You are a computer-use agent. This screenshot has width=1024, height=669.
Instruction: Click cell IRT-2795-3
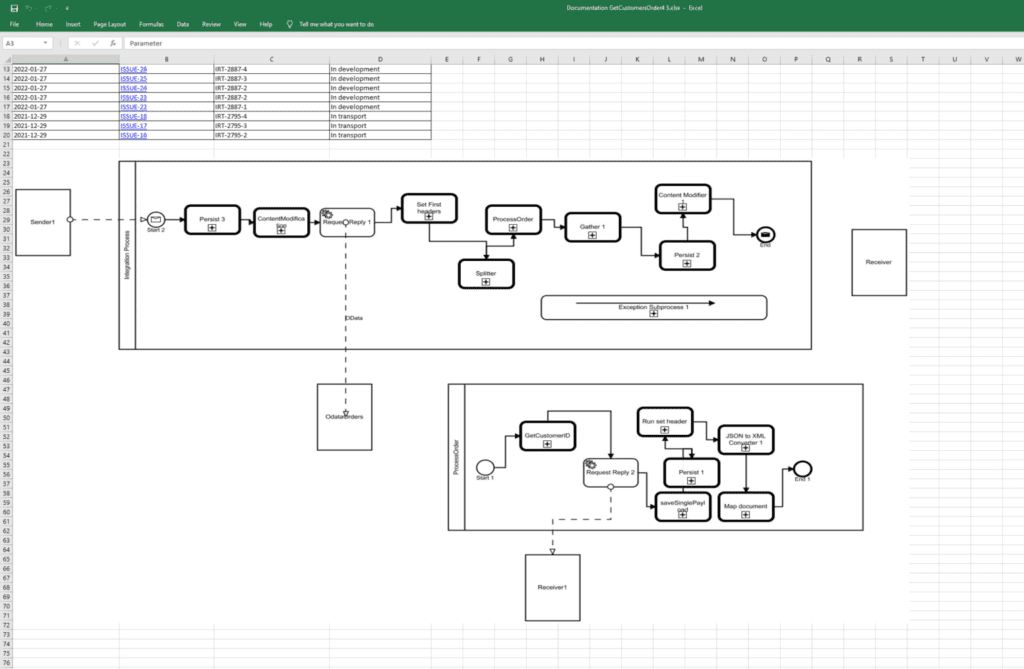click(272, 125)
